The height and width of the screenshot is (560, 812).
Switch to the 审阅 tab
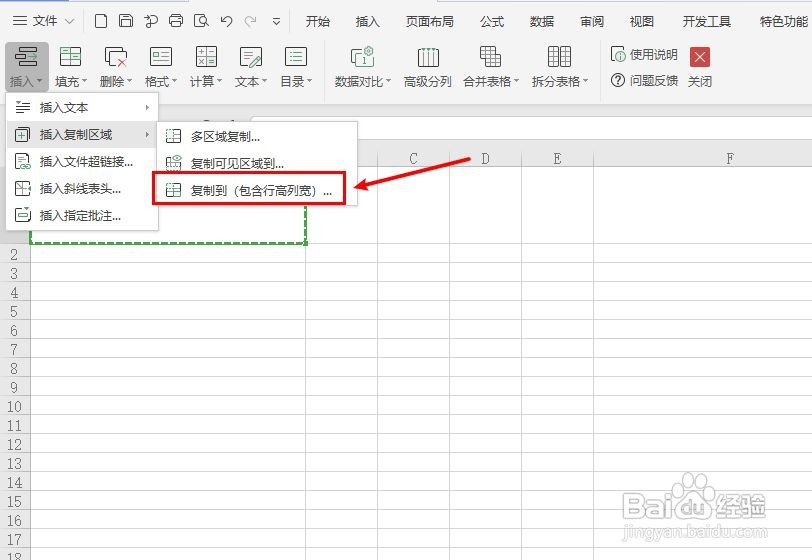click(591, 21)
